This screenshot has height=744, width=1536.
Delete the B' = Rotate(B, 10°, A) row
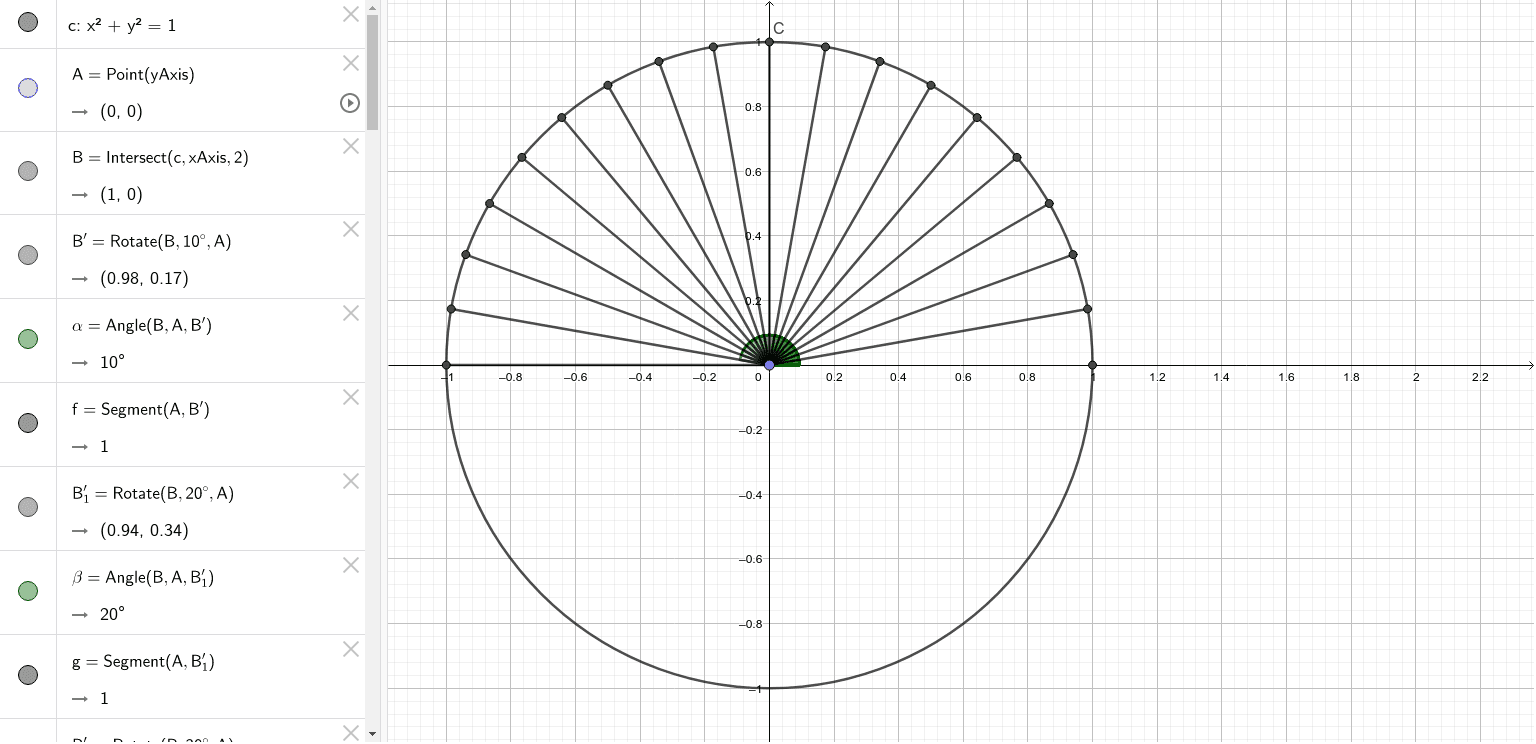[350, 229]
